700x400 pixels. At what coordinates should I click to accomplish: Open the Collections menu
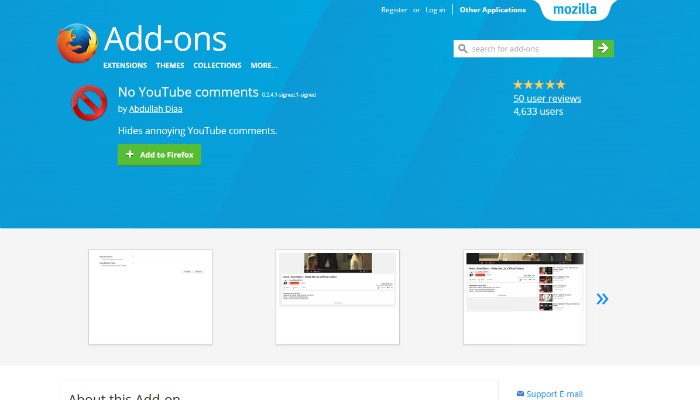click(x=217, y=65)
